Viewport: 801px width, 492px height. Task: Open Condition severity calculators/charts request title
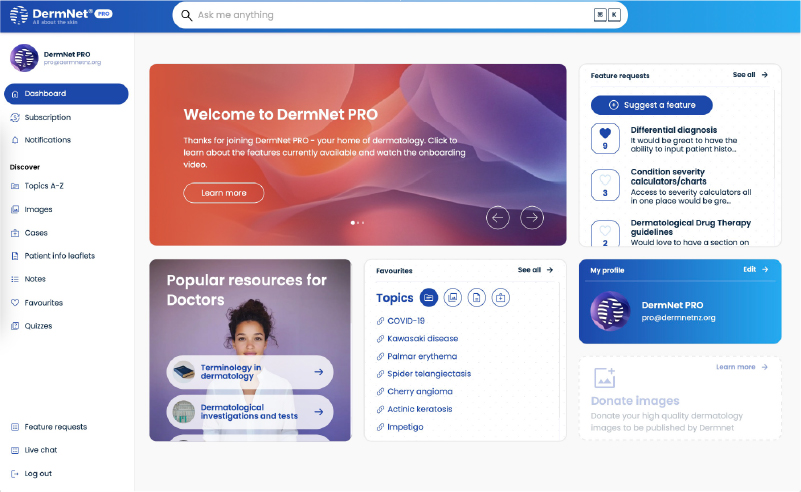pos(668,177)
